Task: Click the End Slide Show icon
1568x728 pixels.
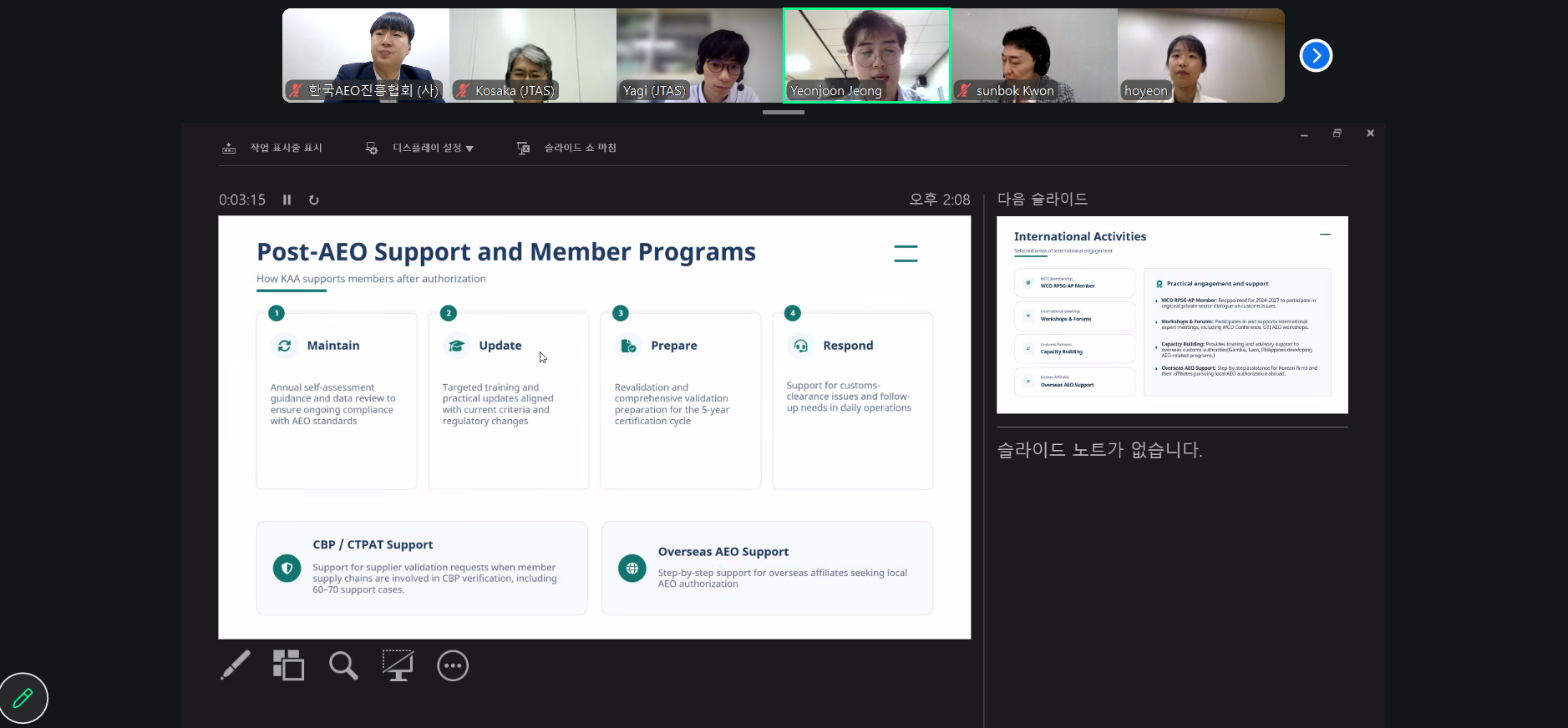Action: click(x=524, y=149)
